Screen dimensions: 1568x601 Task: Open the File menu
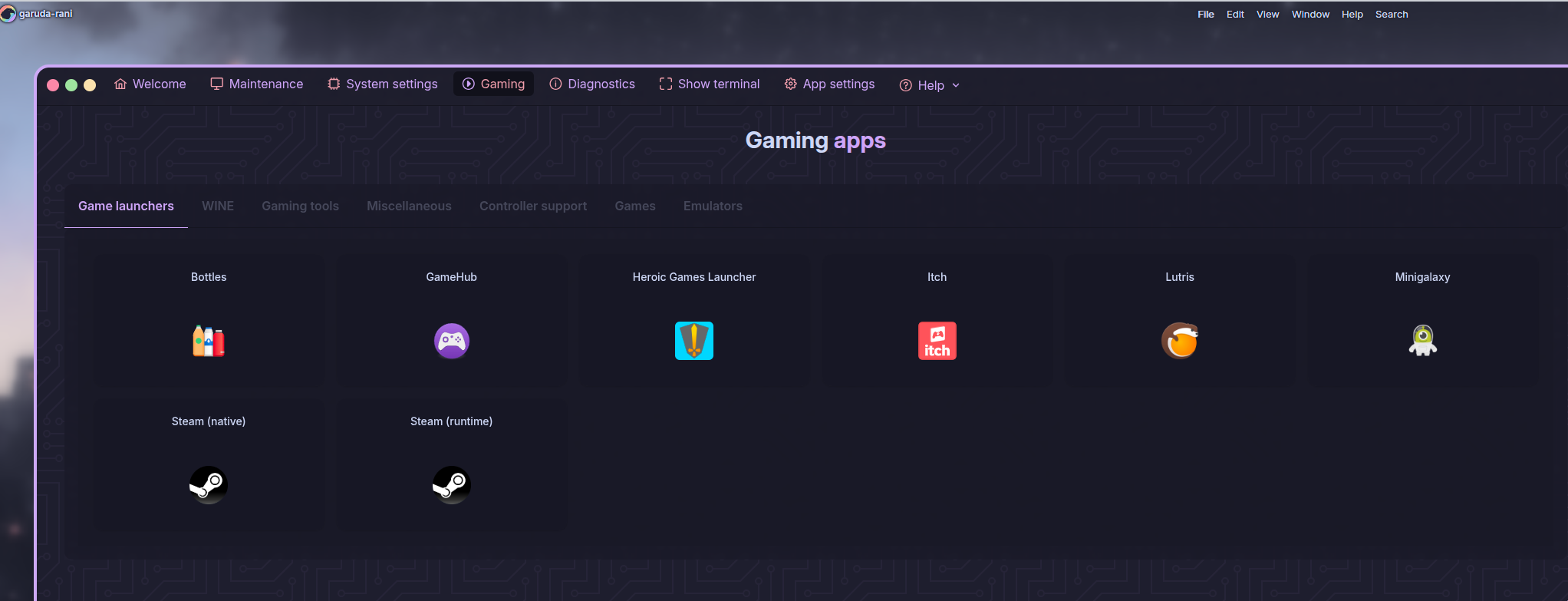coord(1206,15)
